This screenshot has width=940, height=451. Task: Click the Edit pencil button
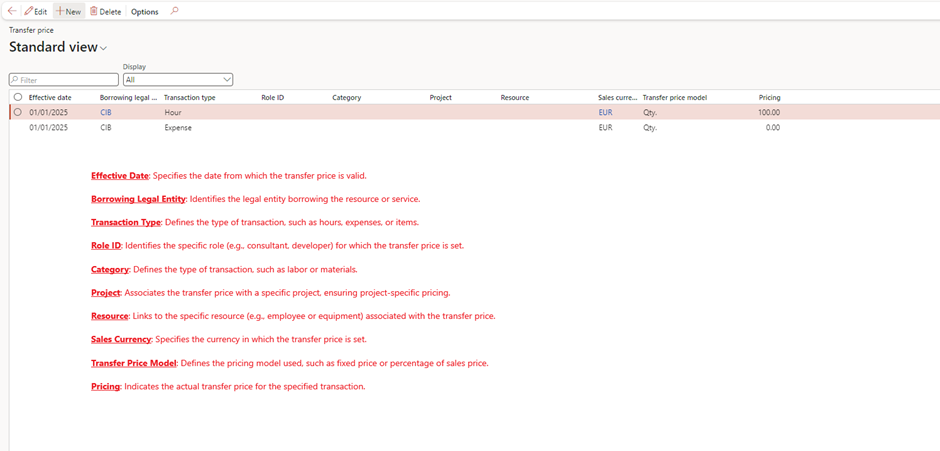(35, 11)
